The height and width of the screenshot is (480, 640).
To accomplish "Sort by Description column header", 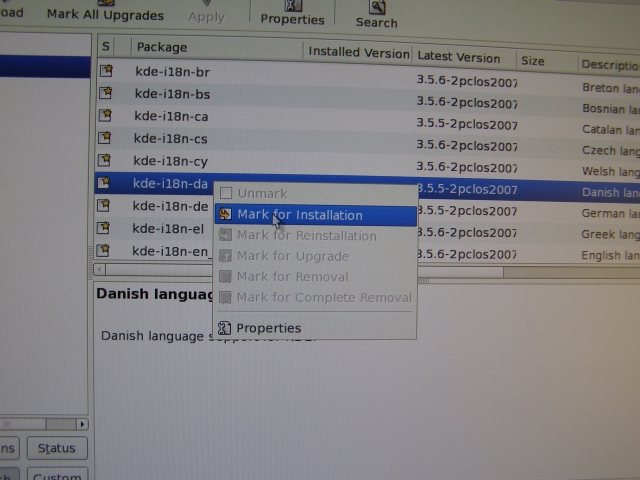I will tap(609, 64).
